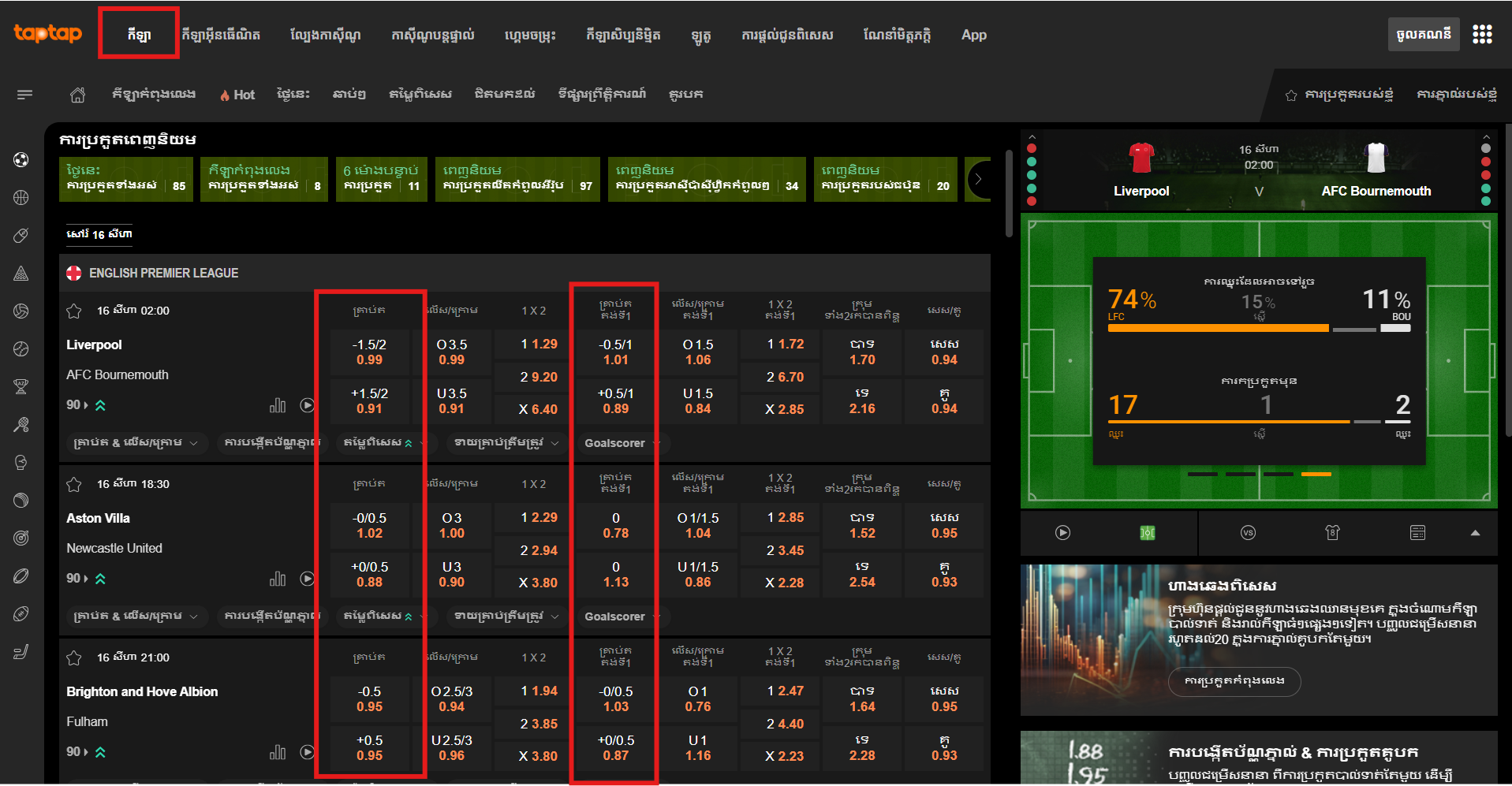Bet Aston Villa over O3 at 1.00
Screen dimensions: 1512x786
[x=452, y=525]
